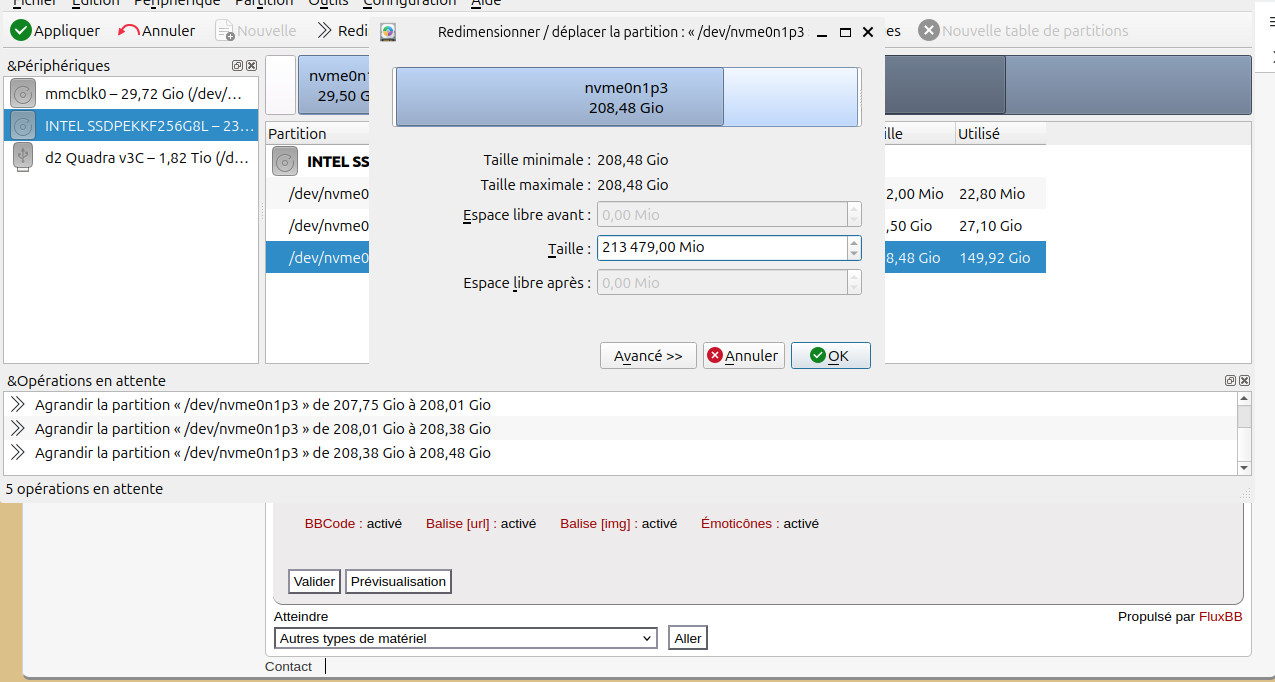1275x682 pixels.
Task: Click the 5 opérations en attente status
Action: pos(84,489)
